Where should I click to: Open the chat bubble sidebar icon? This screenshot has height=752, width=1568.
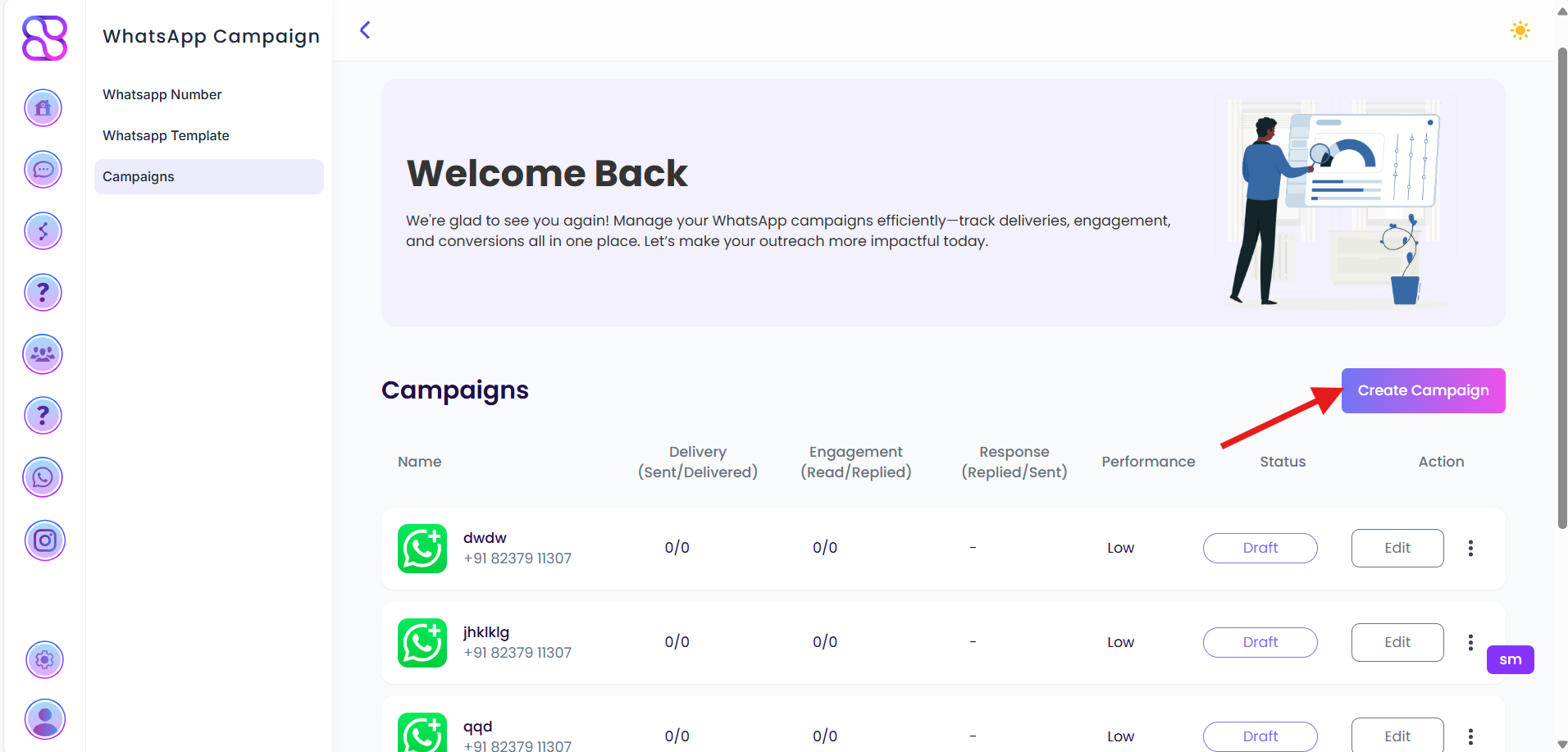tap(43, 170)
